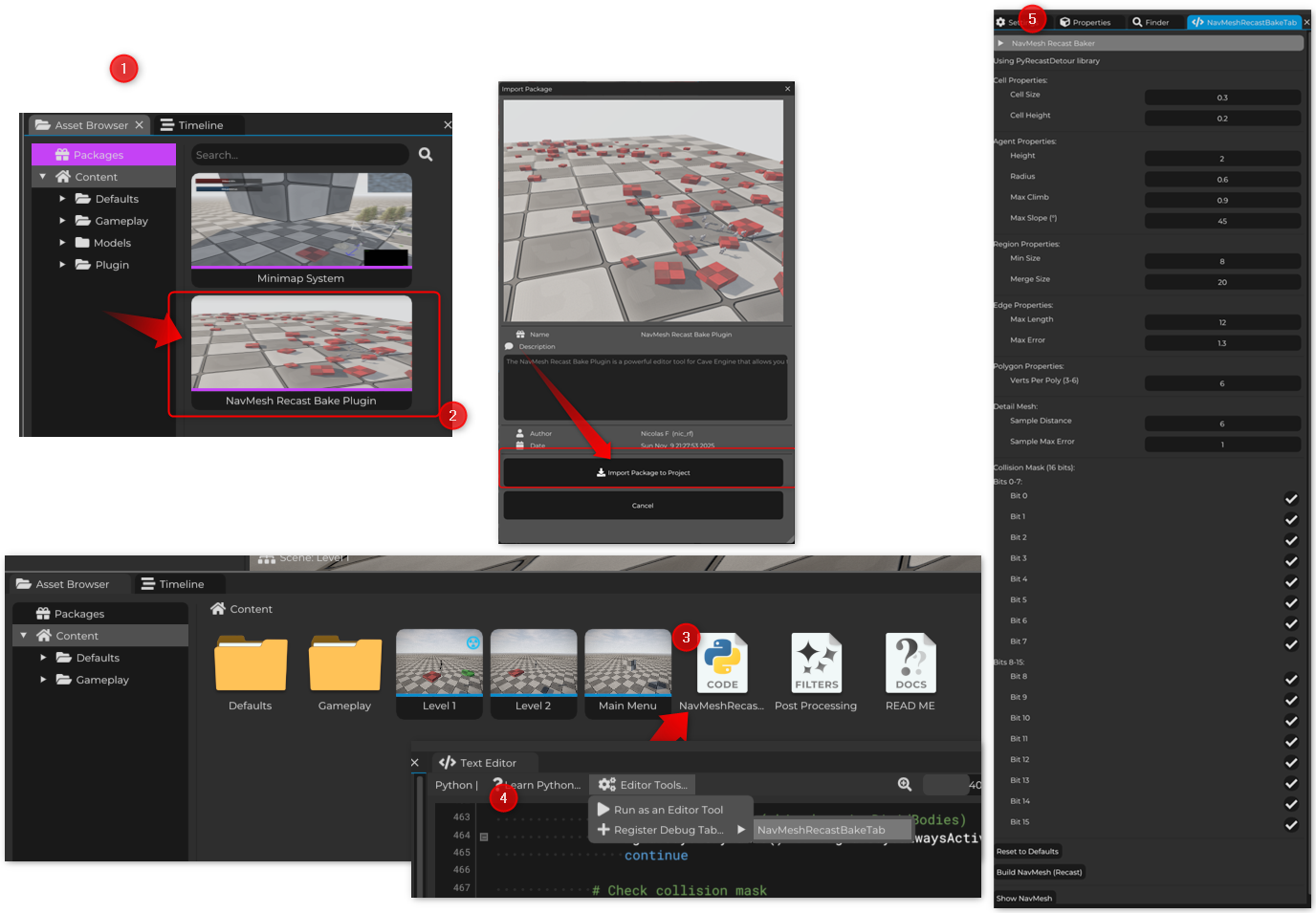This screenshot has width=1316, height=913.
Task: Open the NavMeshRecas... Python code file icon
Action: [722, 663]
